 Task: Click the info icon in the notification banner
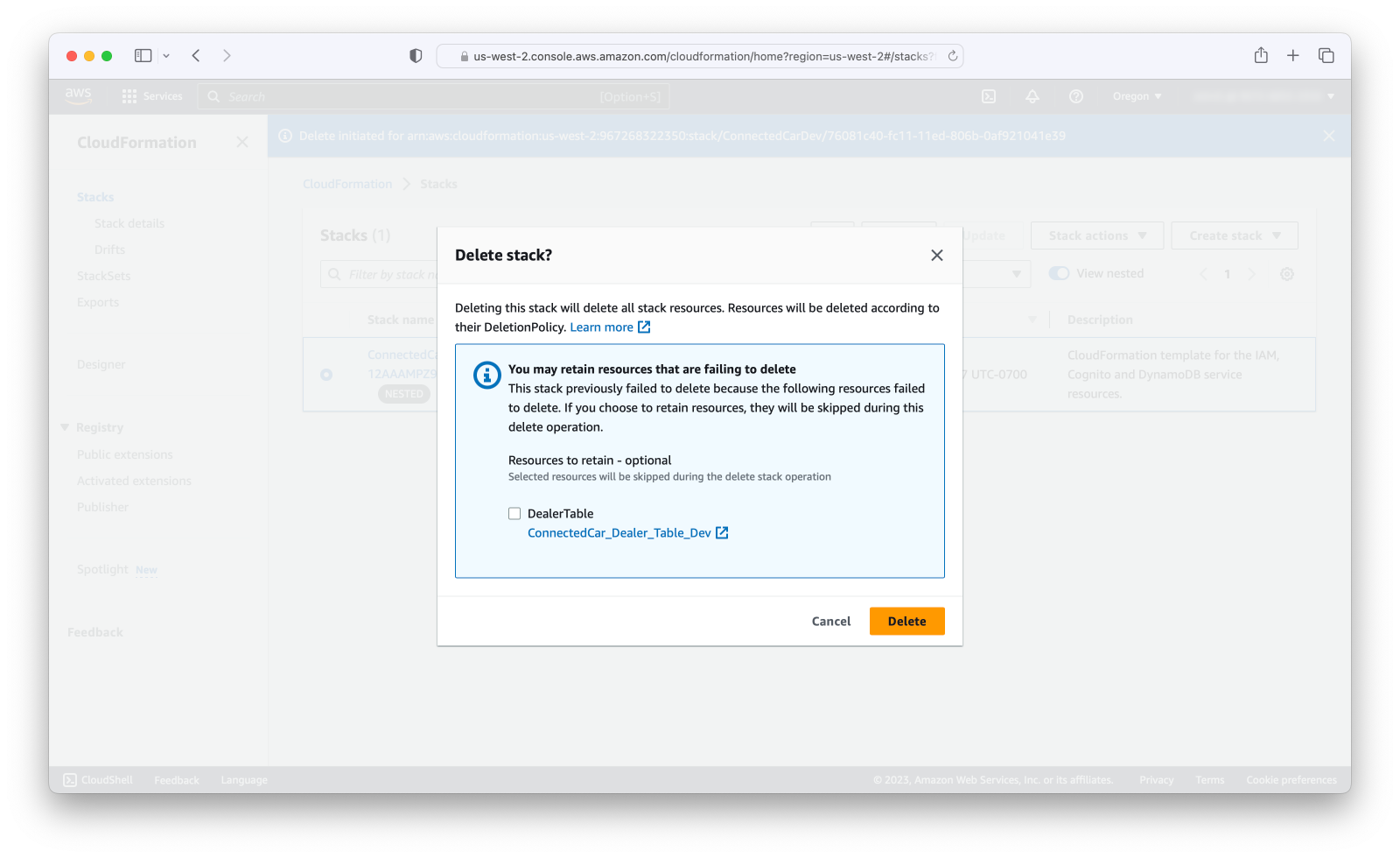click(x=284, y=136)
